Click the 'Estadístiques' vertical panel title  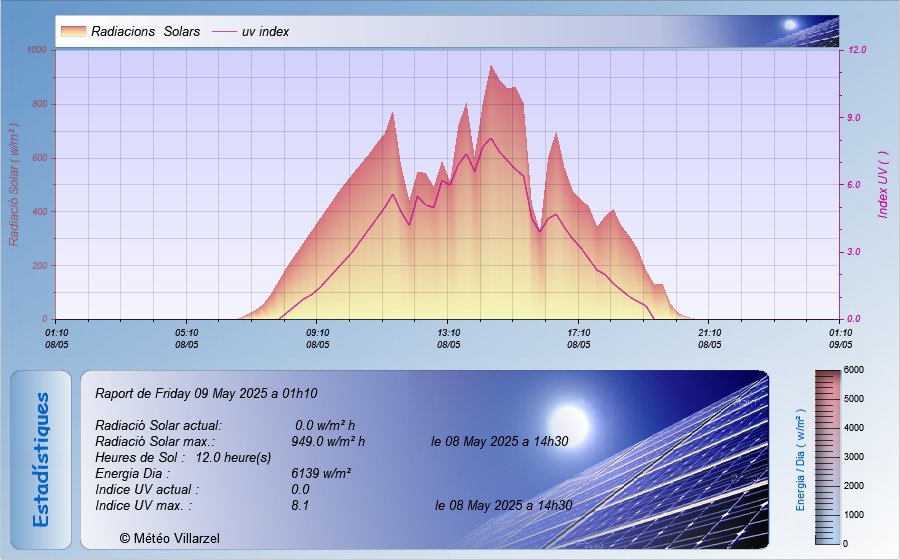point(41,460)
